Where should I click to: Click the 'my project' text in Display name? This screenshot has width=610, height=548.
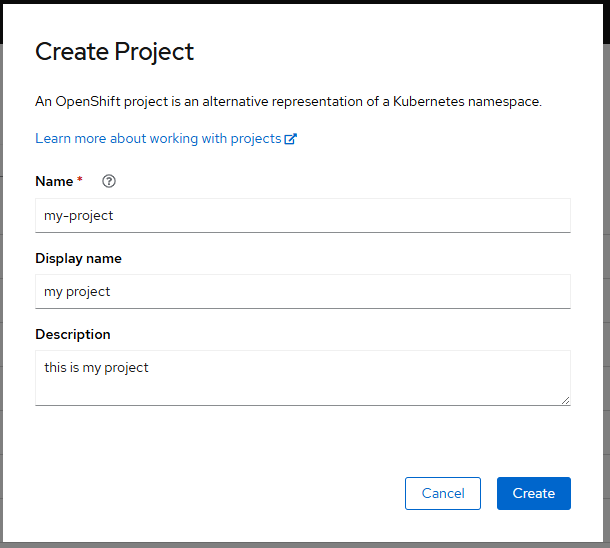coord(77,292)
